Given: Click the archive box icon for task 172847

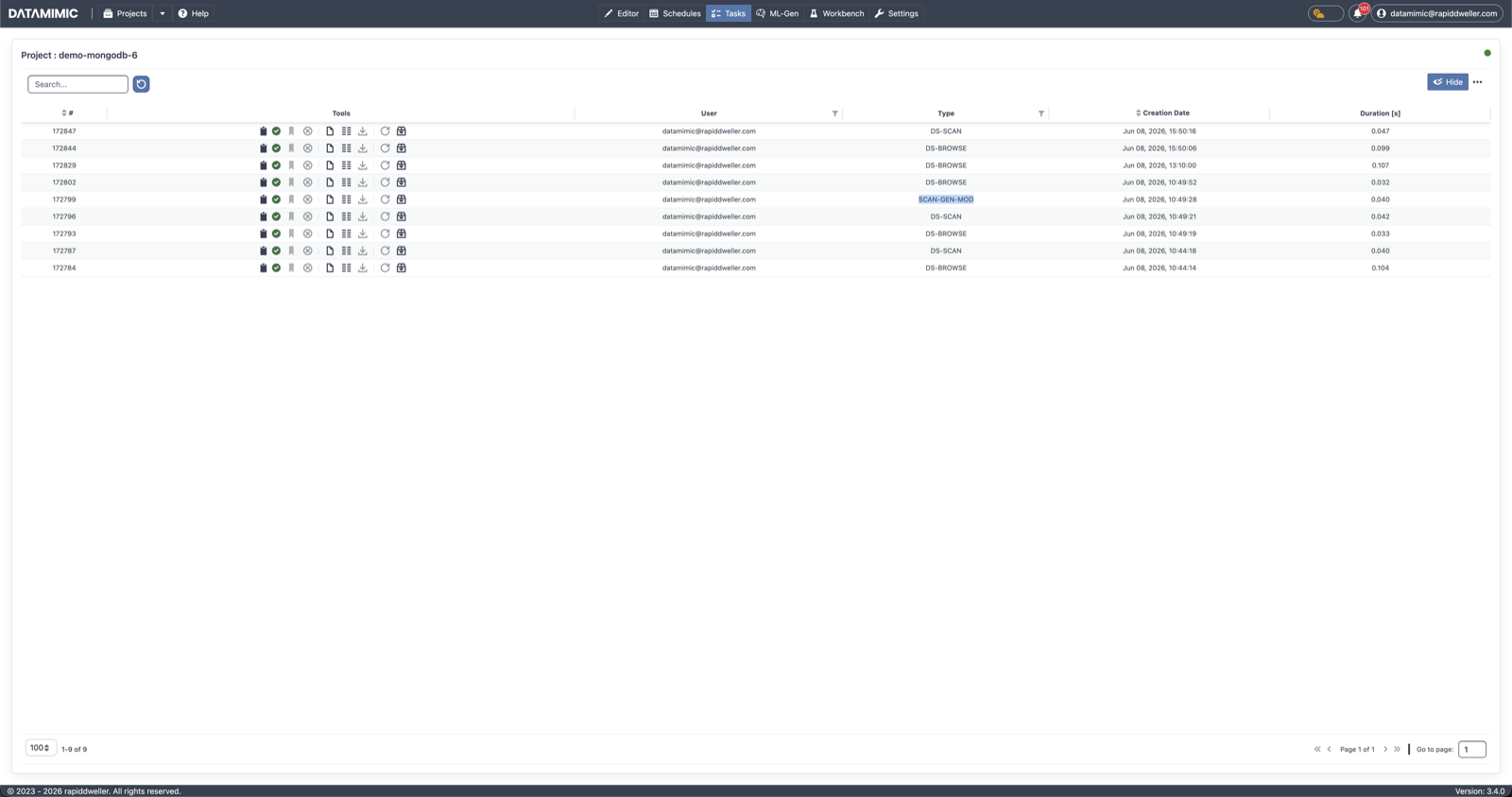Looking at the screenshot, I should (x=402, y=131).
